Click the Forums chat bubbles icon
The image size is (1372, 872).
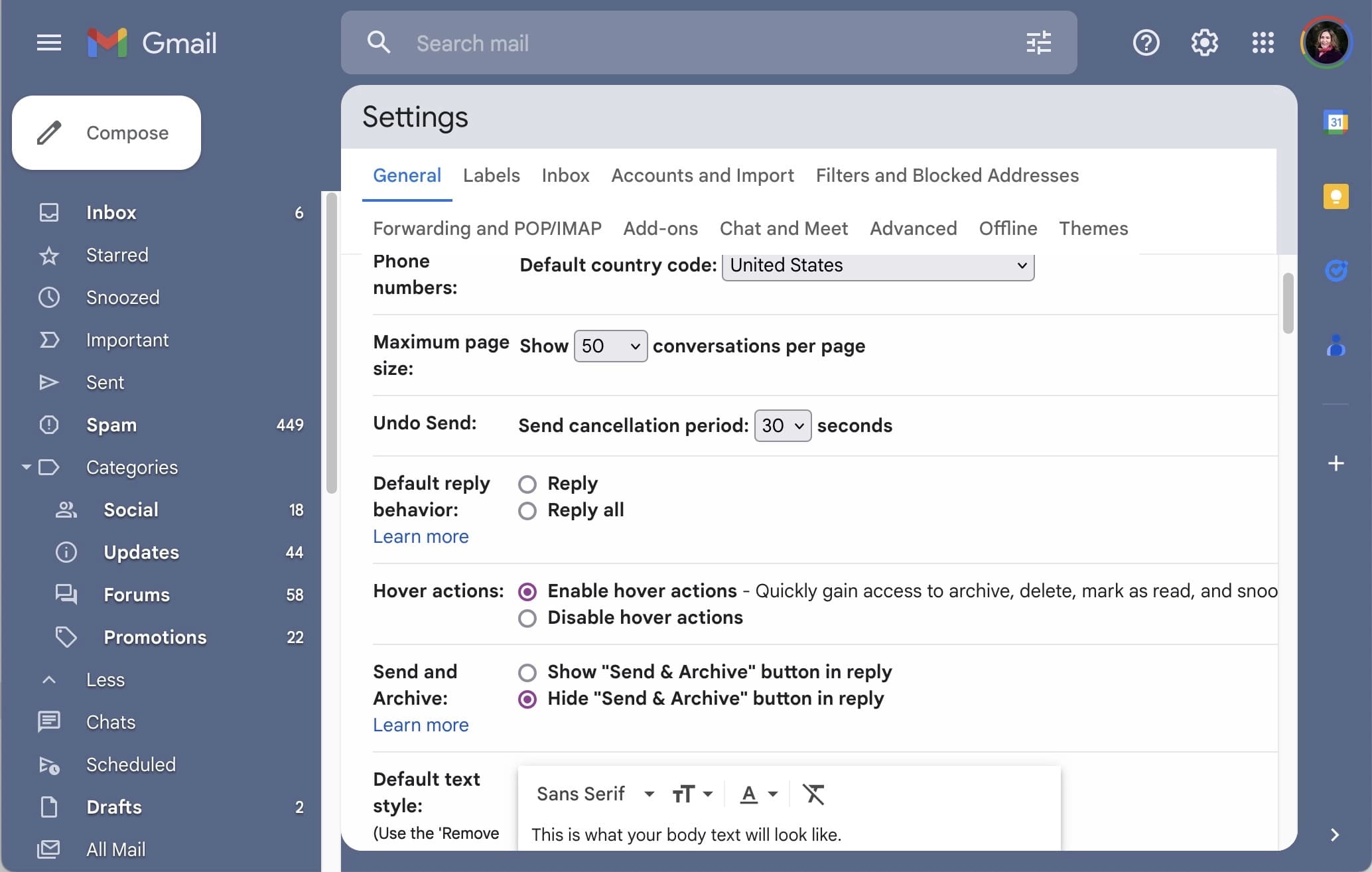(x=66, y=595)
